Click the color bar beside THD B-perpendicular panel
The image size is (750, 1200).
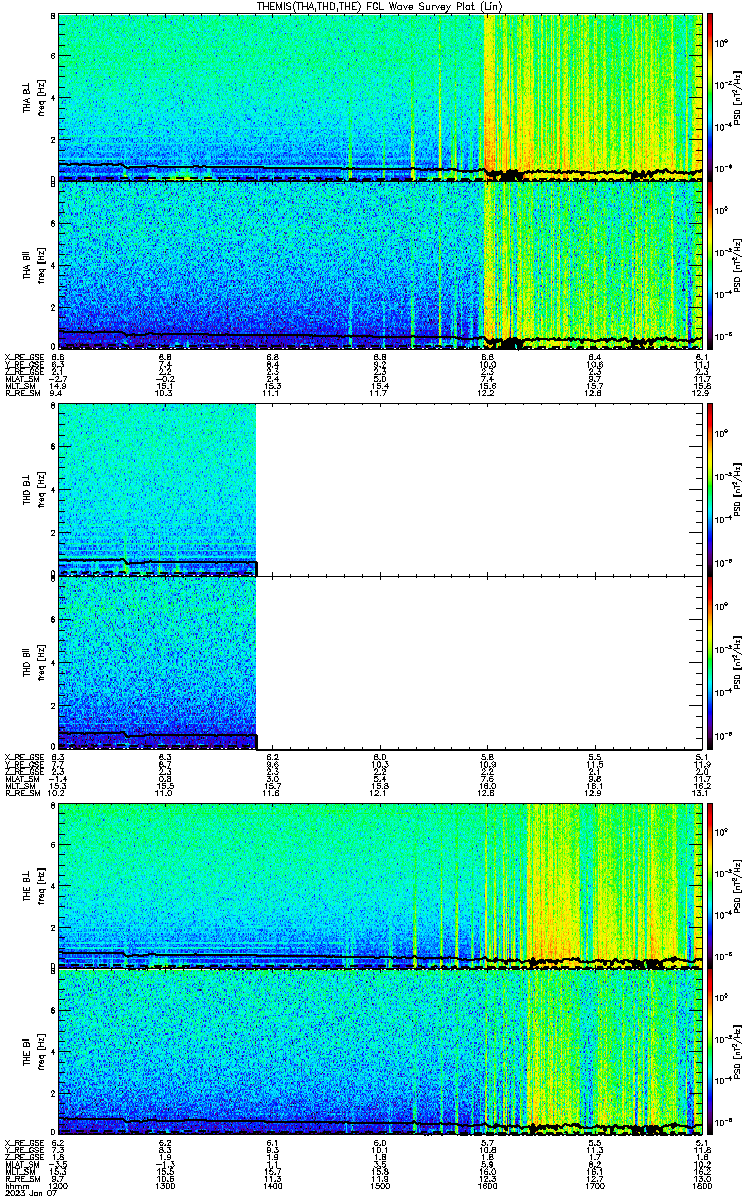point(710,489)
